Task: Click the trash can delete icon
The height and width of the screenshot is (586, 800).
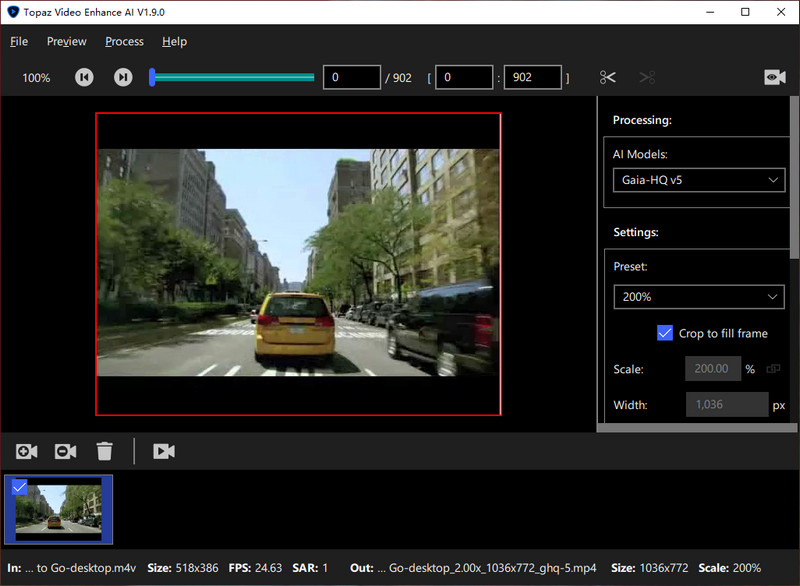Action: click(105, 451)
